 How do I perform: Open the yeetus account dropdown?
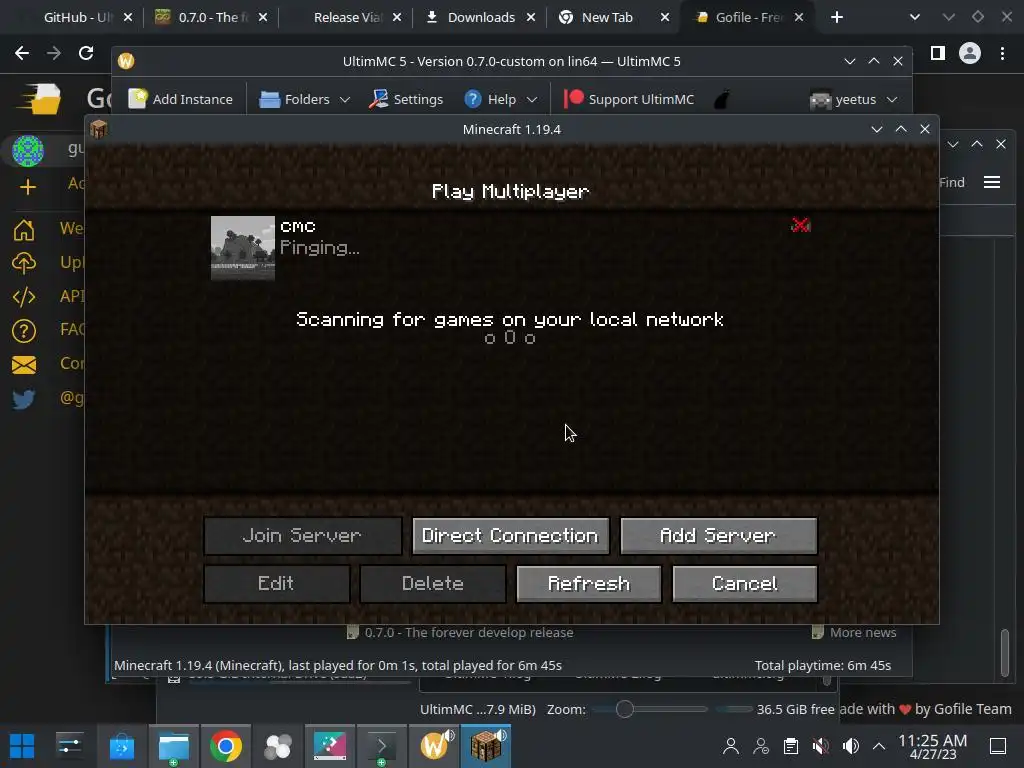854,99
